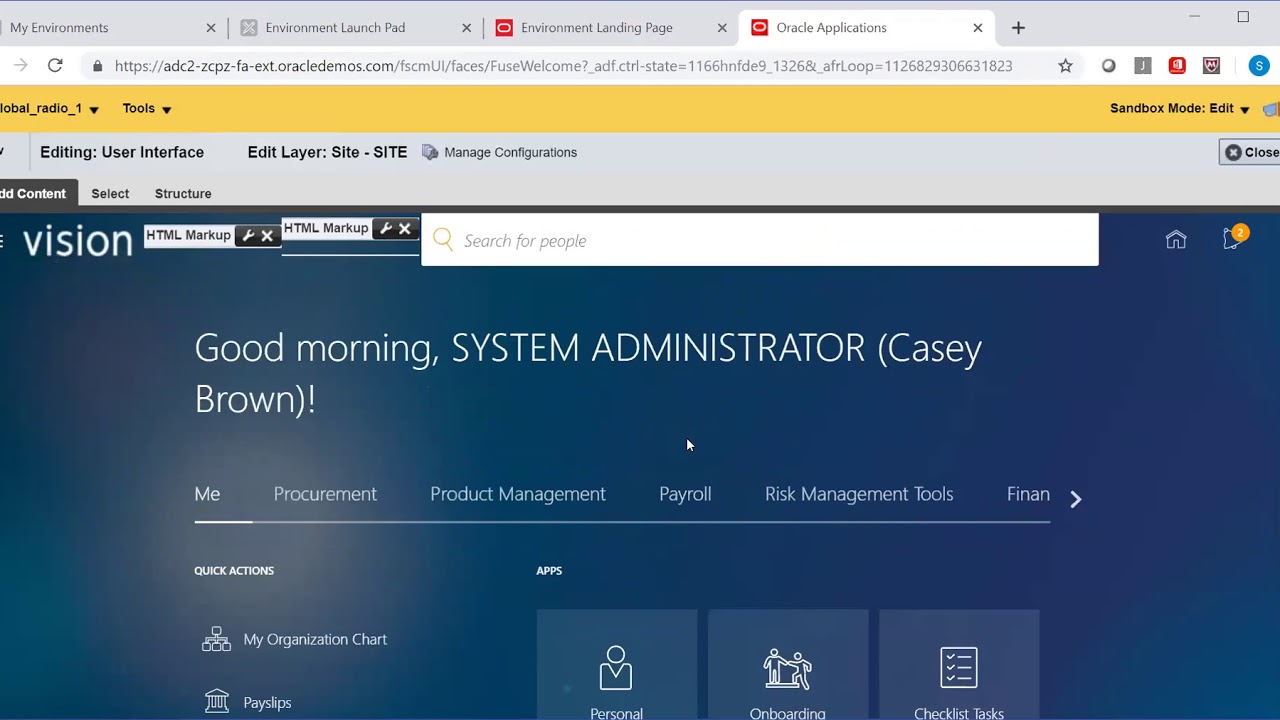
Task: Click the browser address bar URL
Action: point(563,66)
